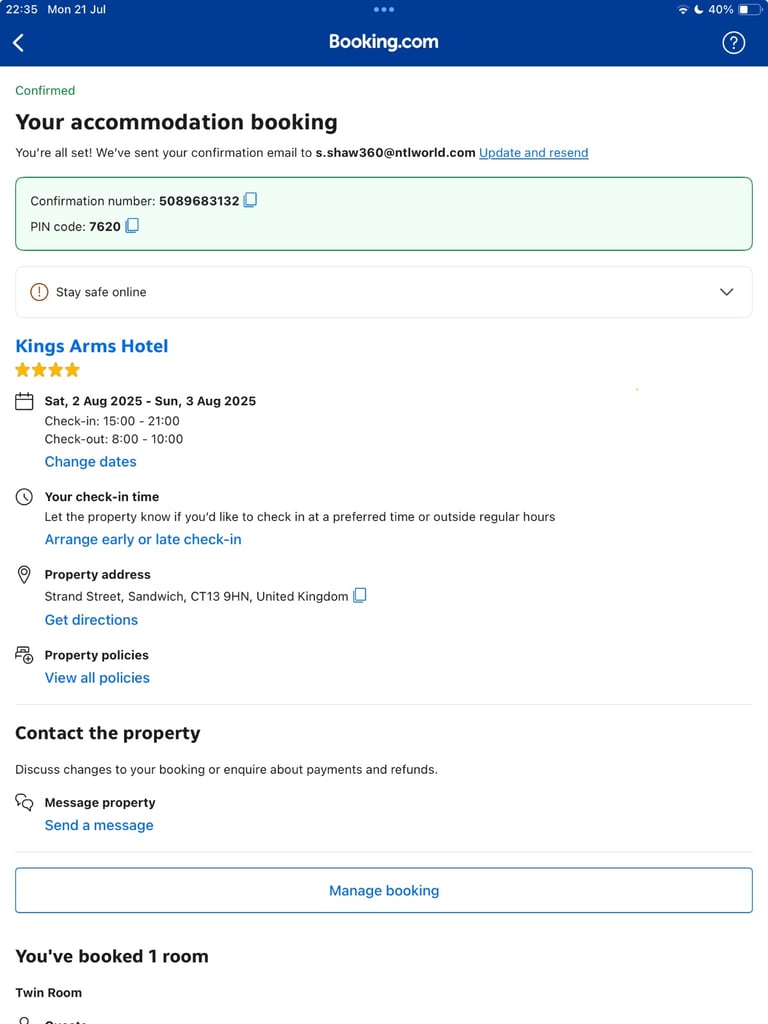Tap the map pin icon by address
This screenshot has width=768, height=1024.
[24, 575]
